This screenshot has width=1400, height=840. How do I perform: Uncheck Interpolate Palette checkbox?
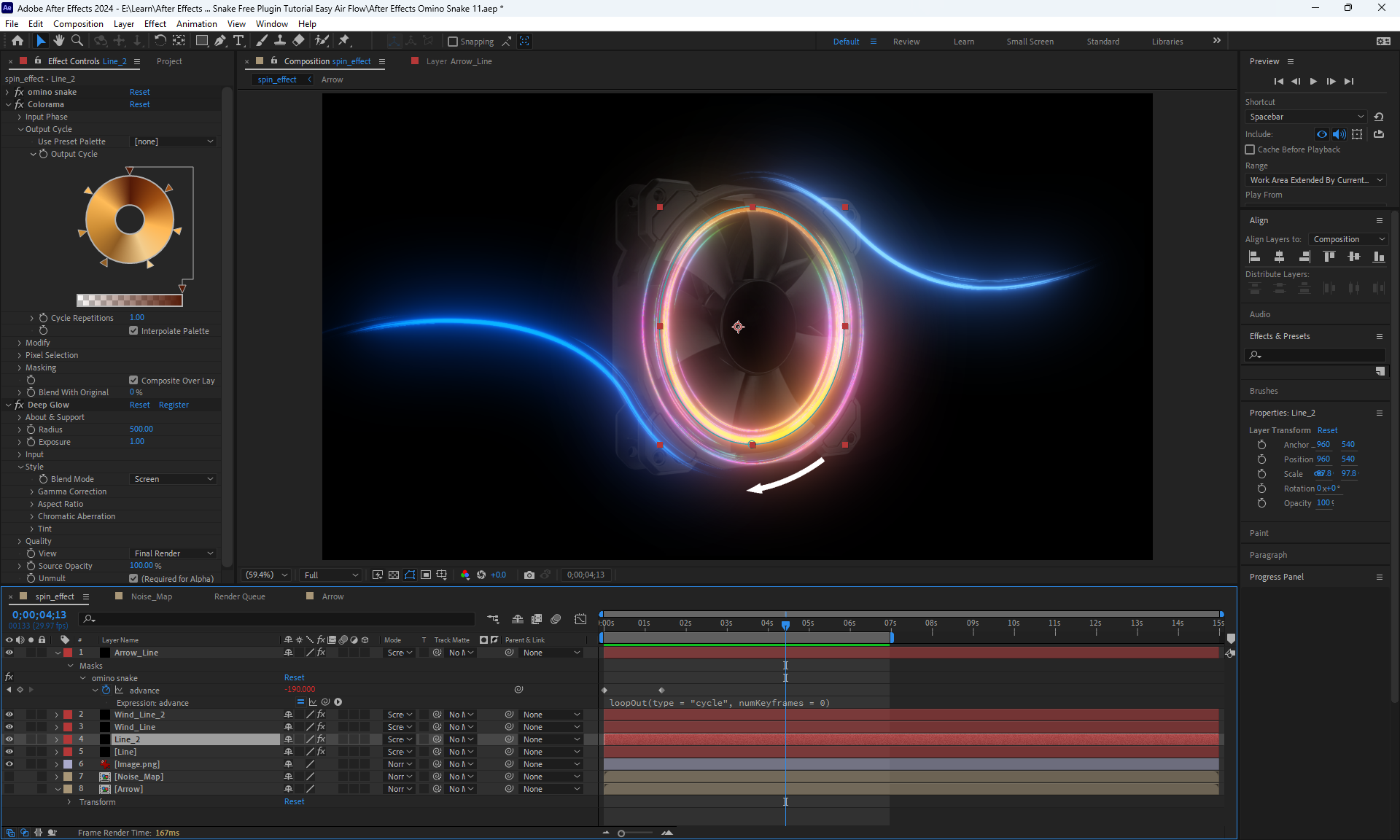(133, 330)
